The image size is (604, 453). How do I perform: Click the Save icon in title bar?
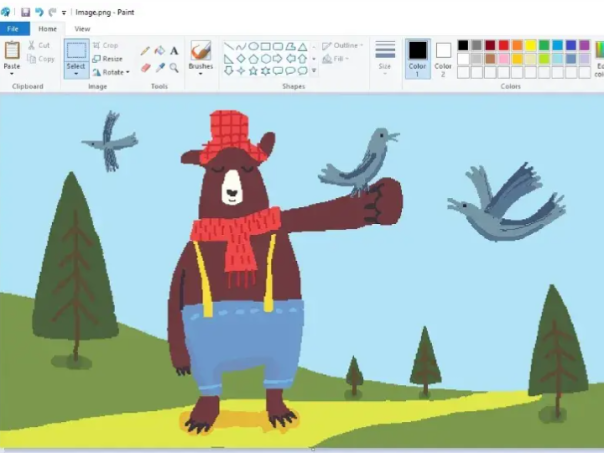(25, 12)
